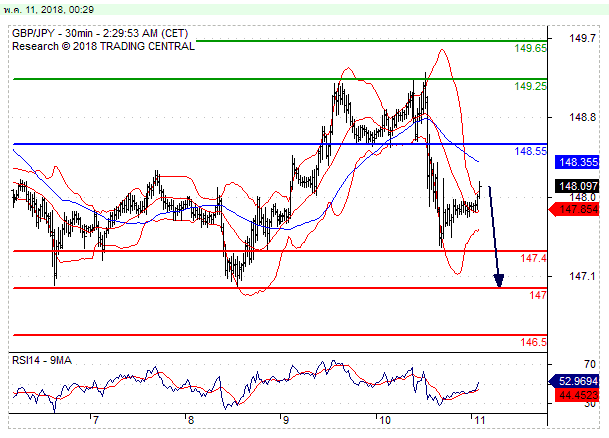Viewport: 609px width, 438px height.
Task: Click the date axis label 9
Action: coord(286,420)
